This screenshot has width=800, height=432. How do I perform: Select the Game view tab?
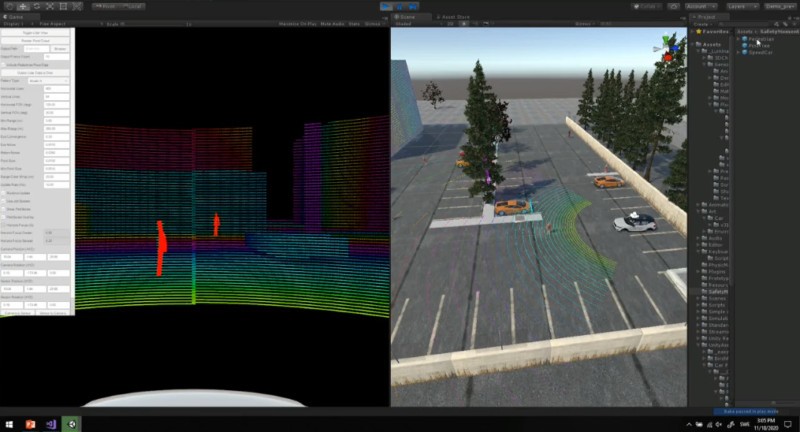15,17
